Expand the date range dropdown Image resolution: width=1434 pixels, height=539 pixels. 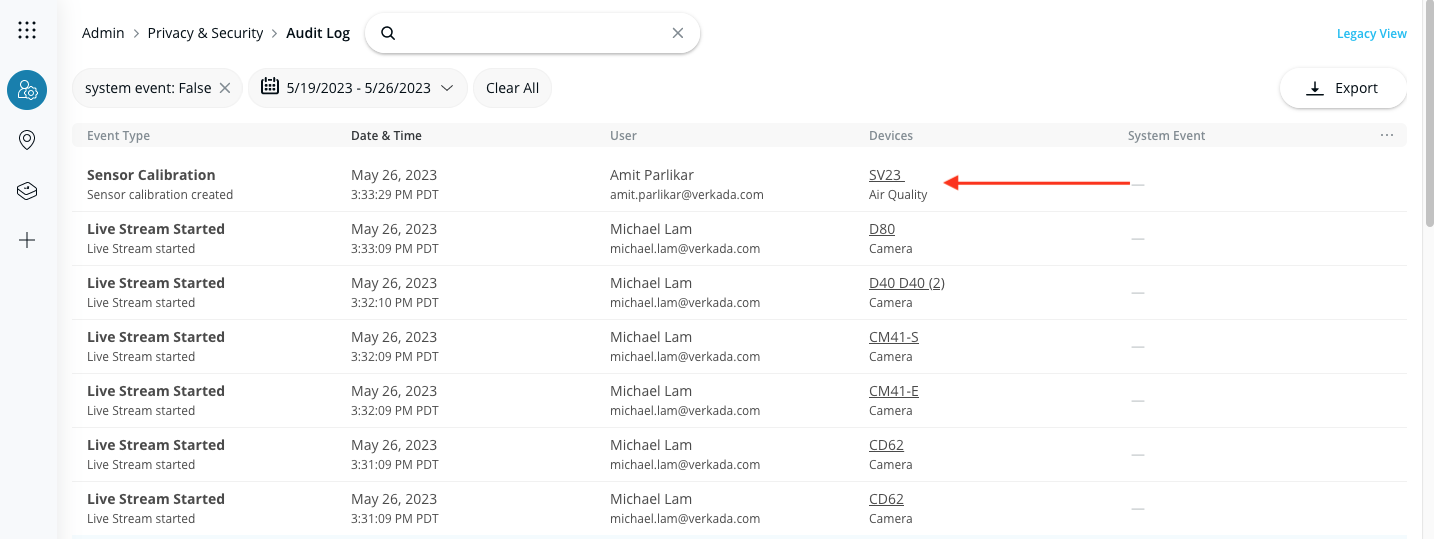click(447, 88)
